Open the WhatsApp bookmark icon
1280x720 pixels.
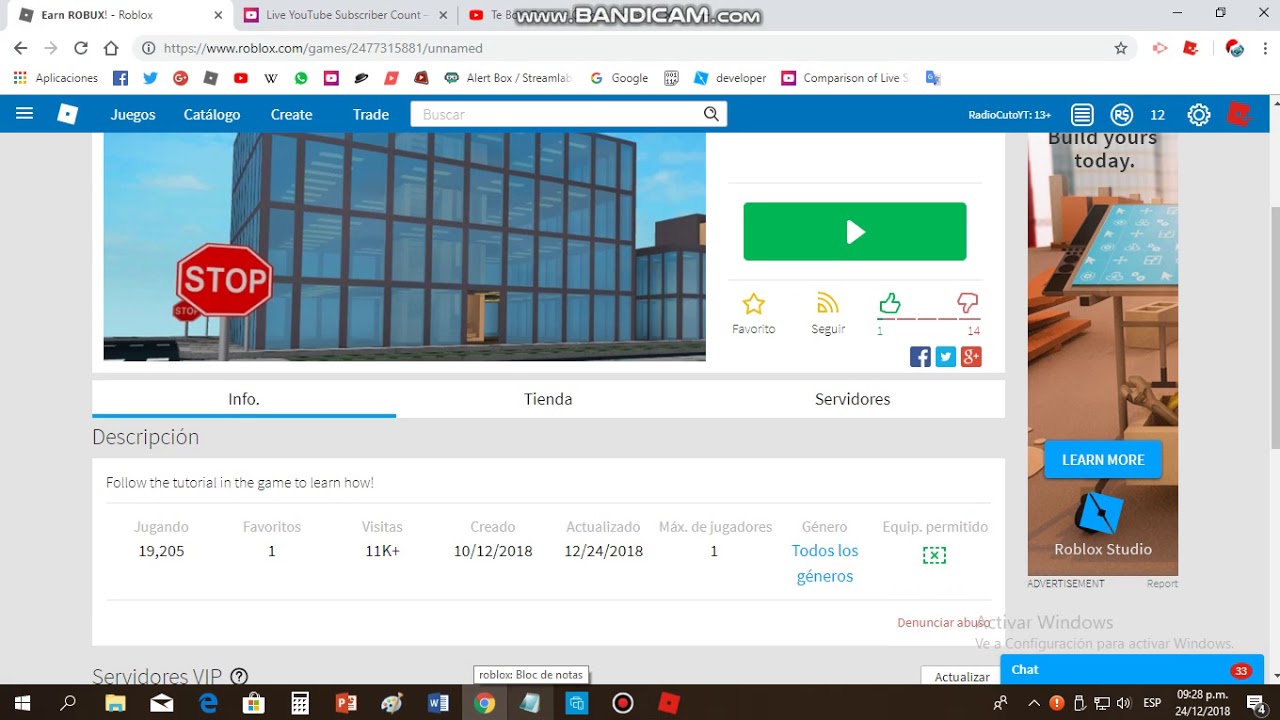tap(301, 78)
